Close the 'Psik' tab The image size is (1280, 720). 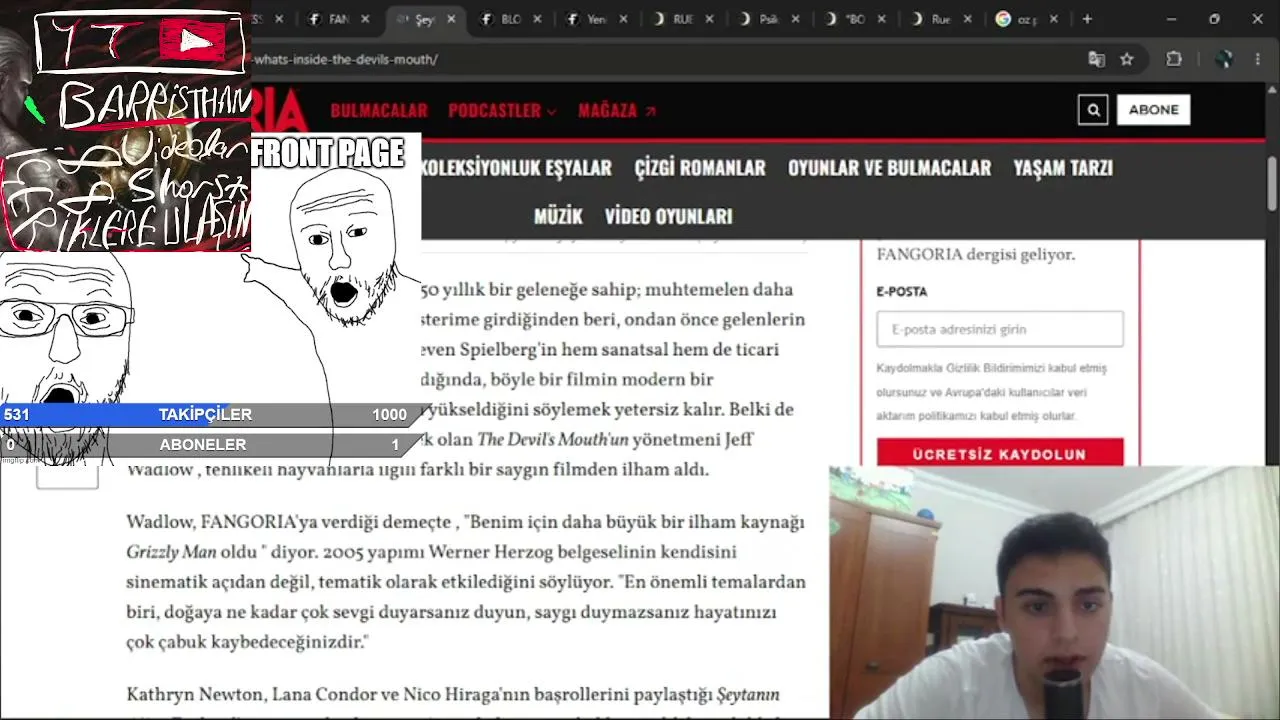[x=795, y=19]
